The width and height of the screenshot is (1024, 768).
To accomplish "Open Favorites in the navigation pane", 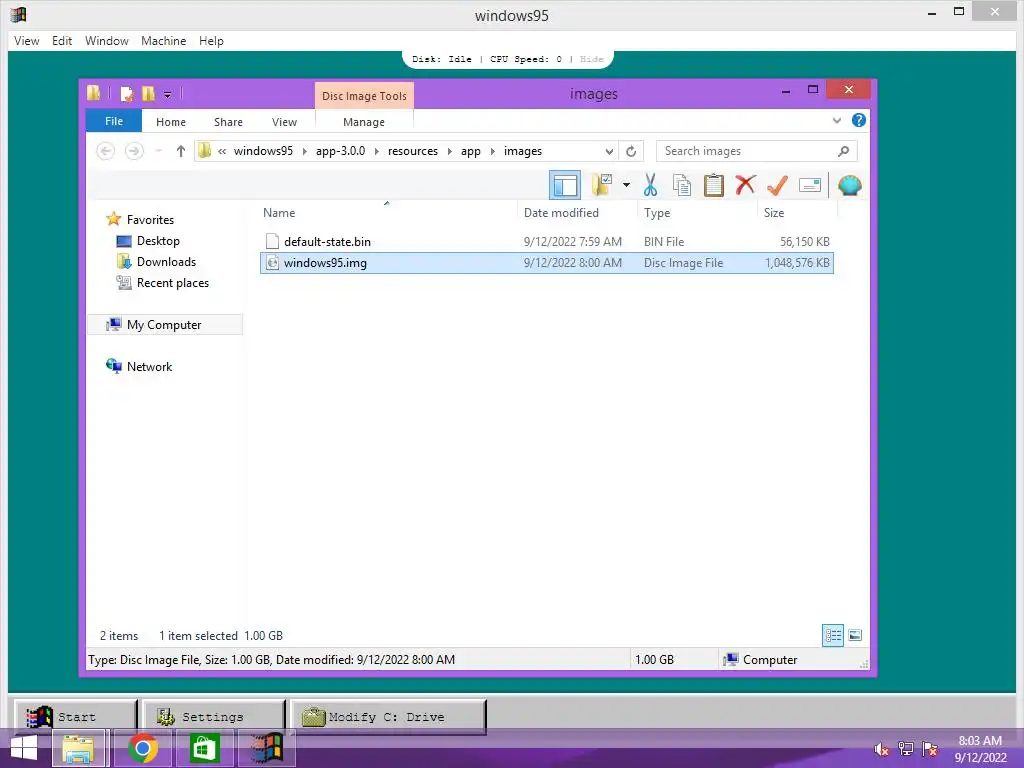I will pyautogui.click(x=150, y=220).
